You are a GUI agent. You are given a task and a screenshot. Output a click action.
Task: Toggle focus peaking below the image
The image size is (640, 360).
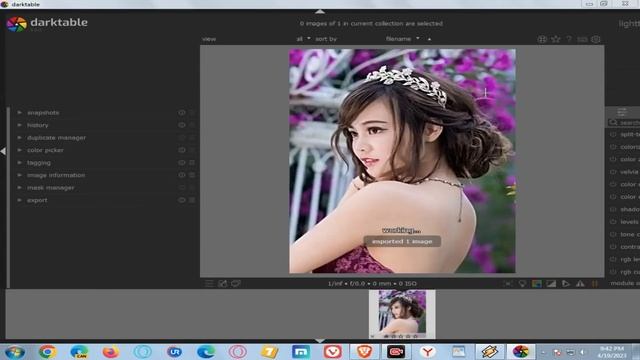pos(508,284)
